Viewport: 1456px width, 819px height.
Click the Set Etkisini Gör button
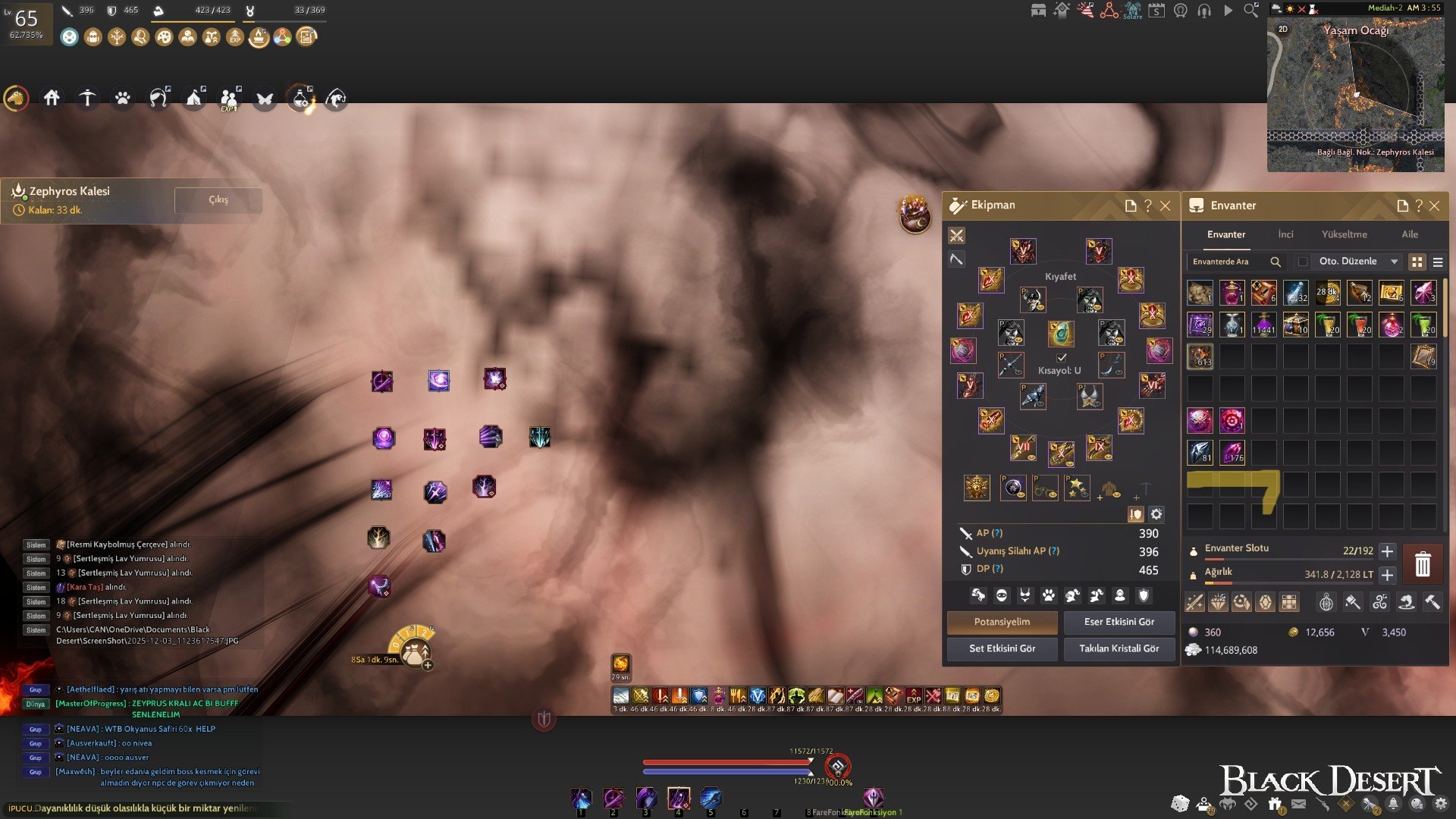tap(1002, 648)
